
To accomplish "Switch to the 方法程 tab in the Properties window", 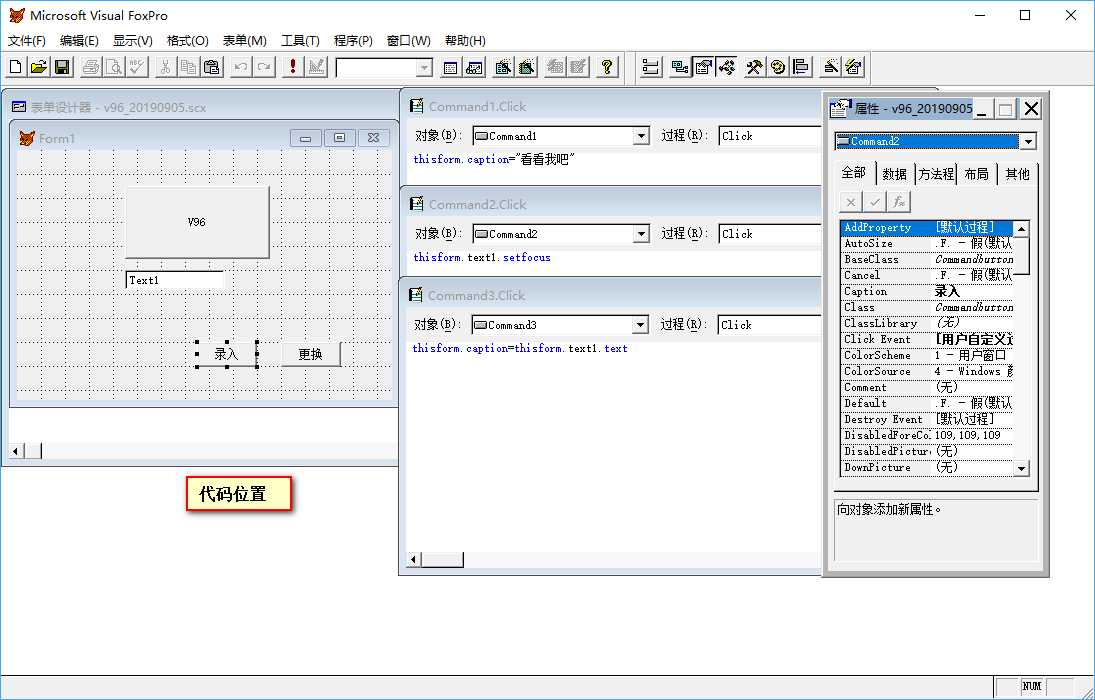I will (x=936, y=174).
